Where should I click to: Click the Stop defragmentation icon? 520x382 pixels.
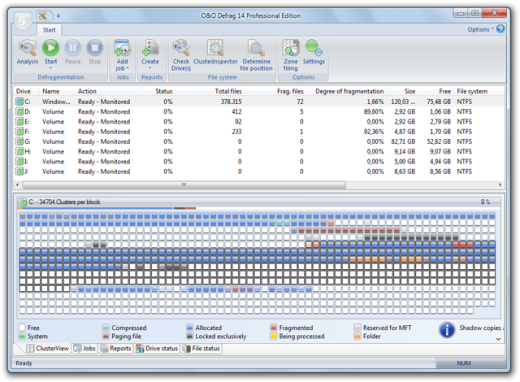95,48
